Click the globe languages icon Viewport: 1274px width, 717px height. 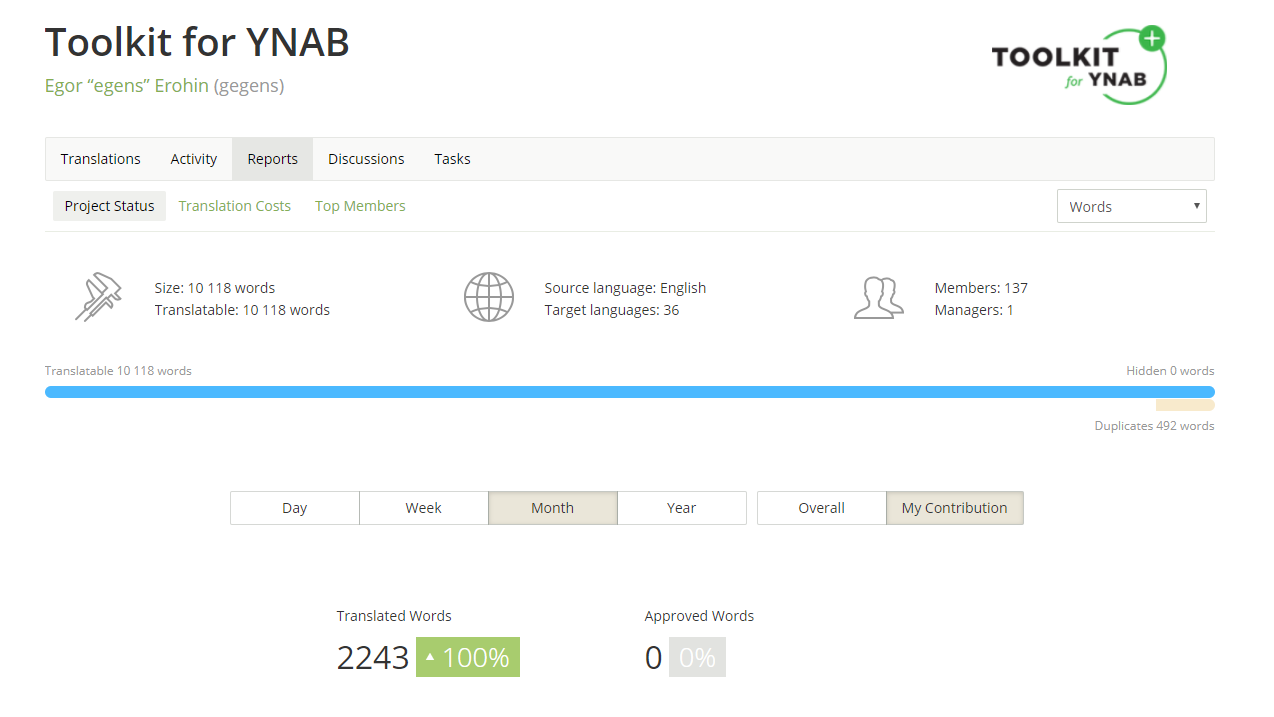(488, 298)
